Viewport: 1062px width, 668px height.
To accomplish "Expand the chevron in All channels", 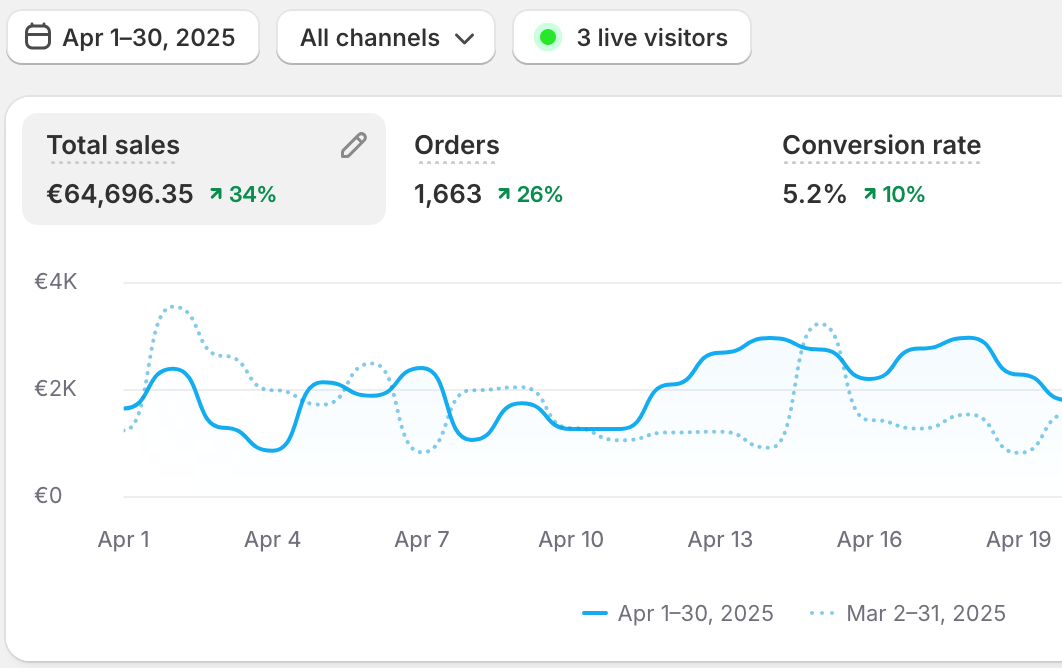I will (464, 39).
